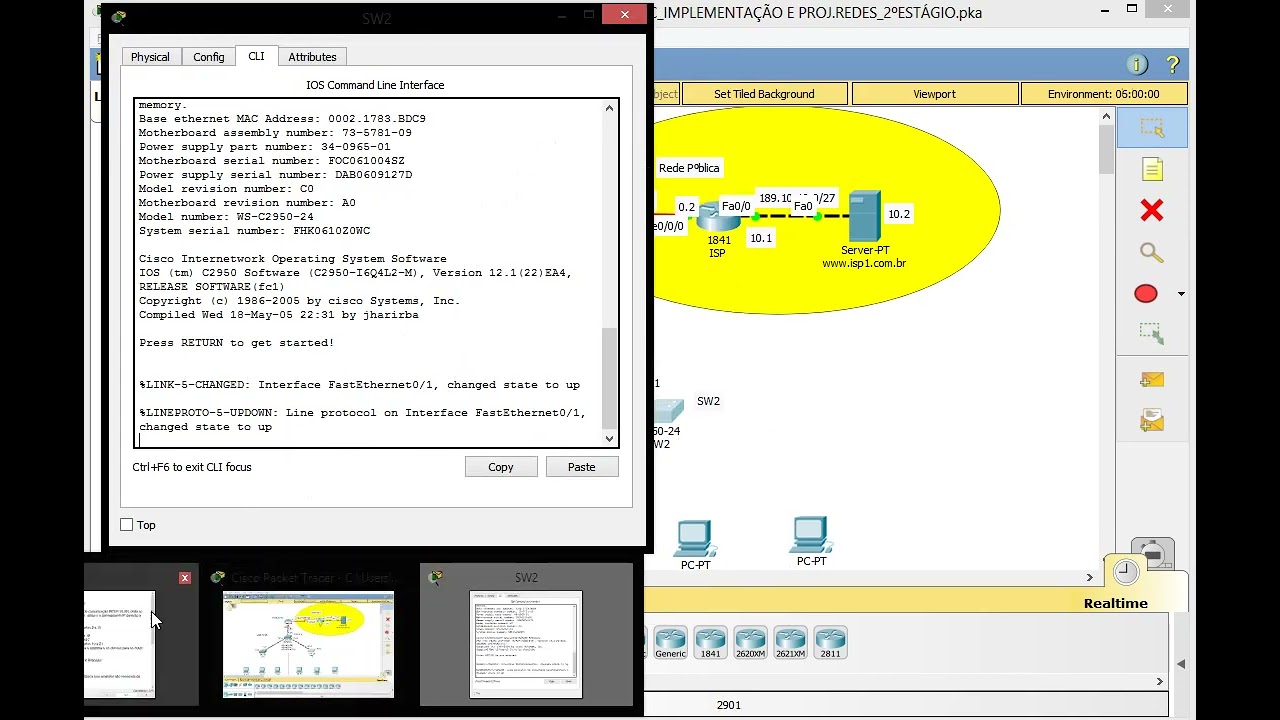Pick the Generic router from device list

[x=670, y=642]
